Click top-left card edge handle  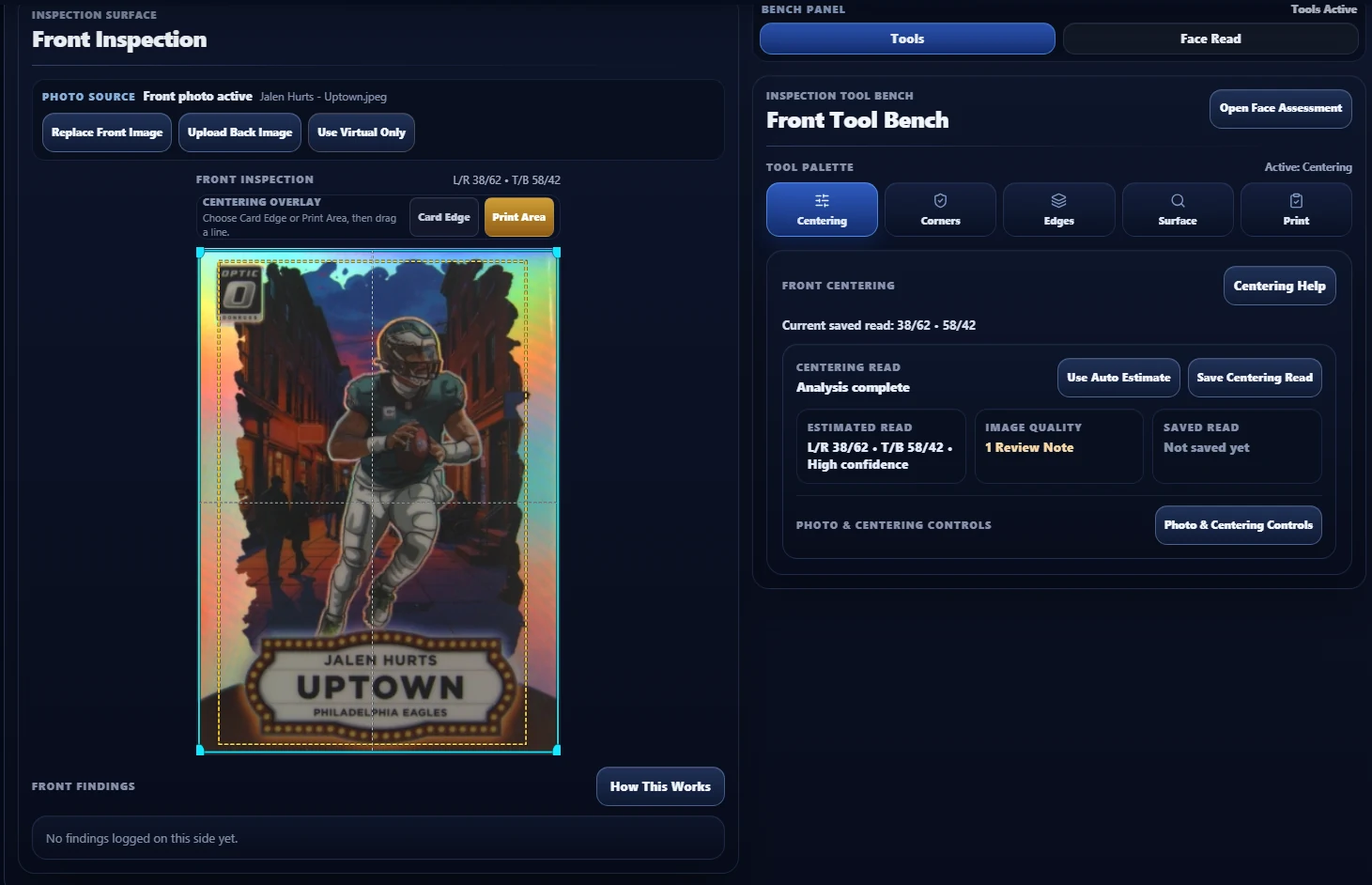200,252
